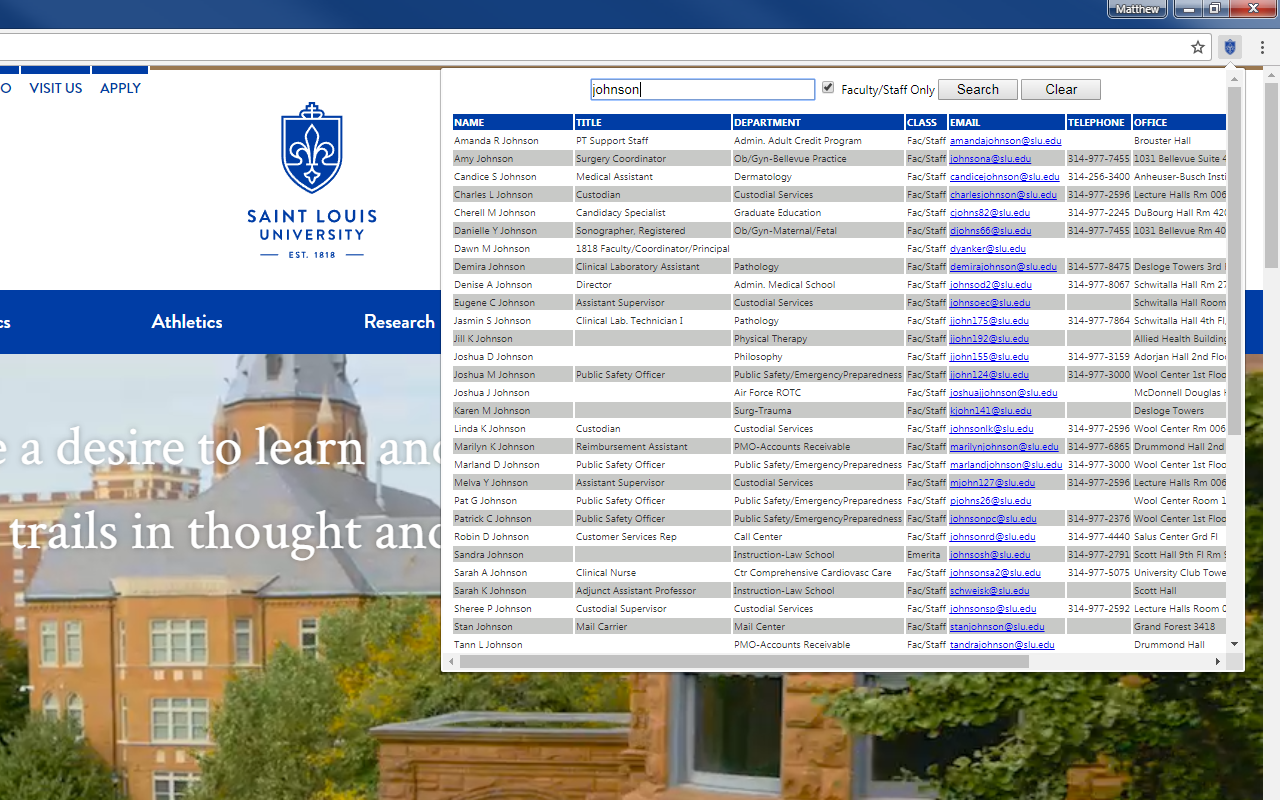Click the popup vertical scrollbar thumb
1280x800 pixels.
1234,260
